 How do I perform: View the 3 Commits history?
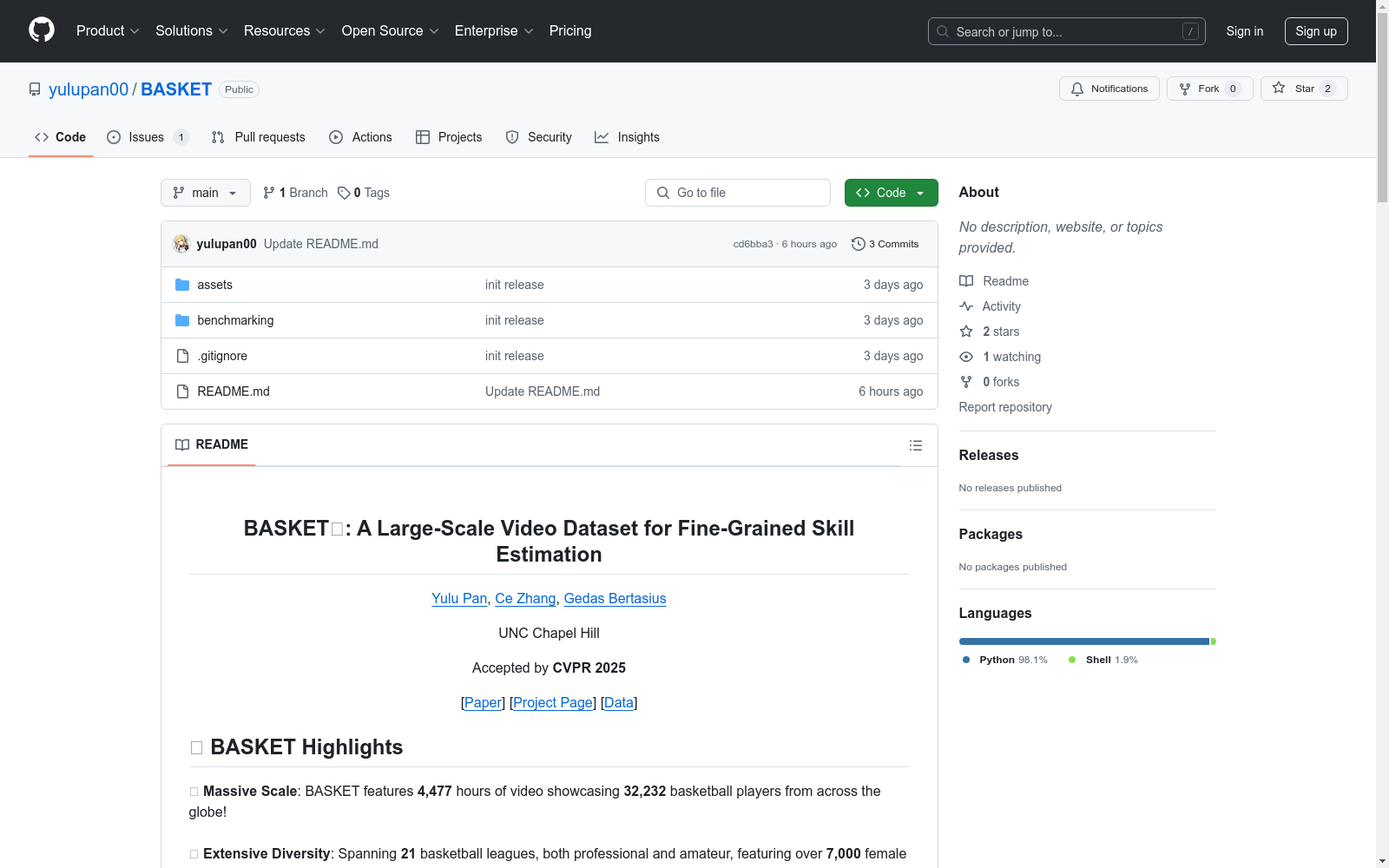[885, 244]
